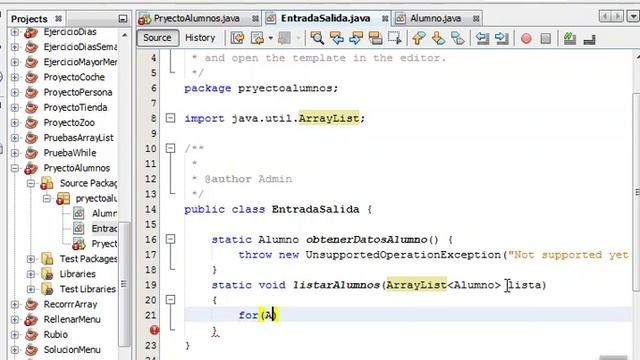Uncomment the selected code lines

589,39
